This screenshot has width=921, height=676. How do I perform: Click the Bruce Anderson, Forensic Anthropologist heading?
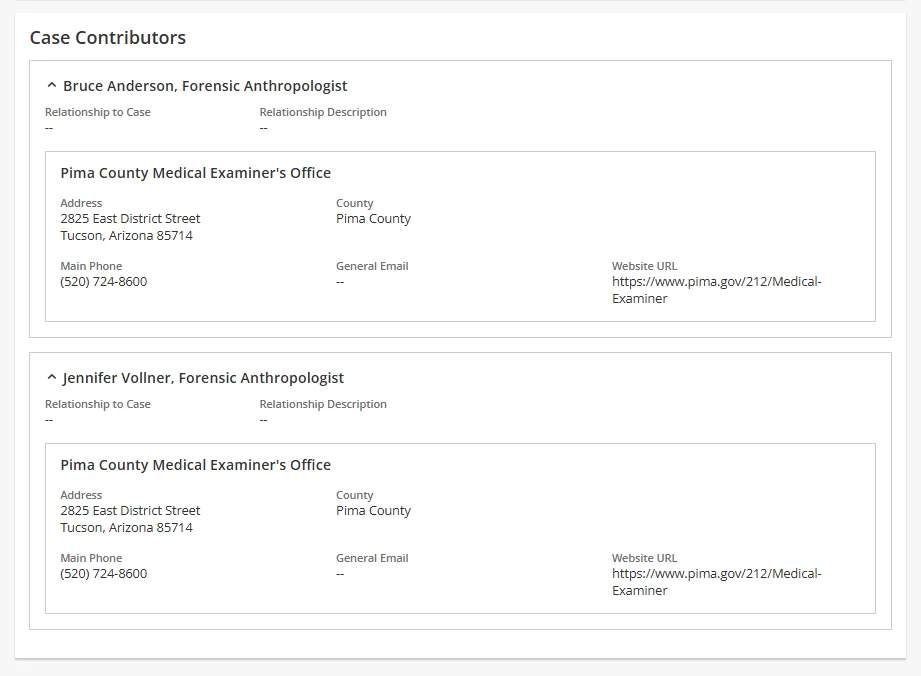point(205,86)
